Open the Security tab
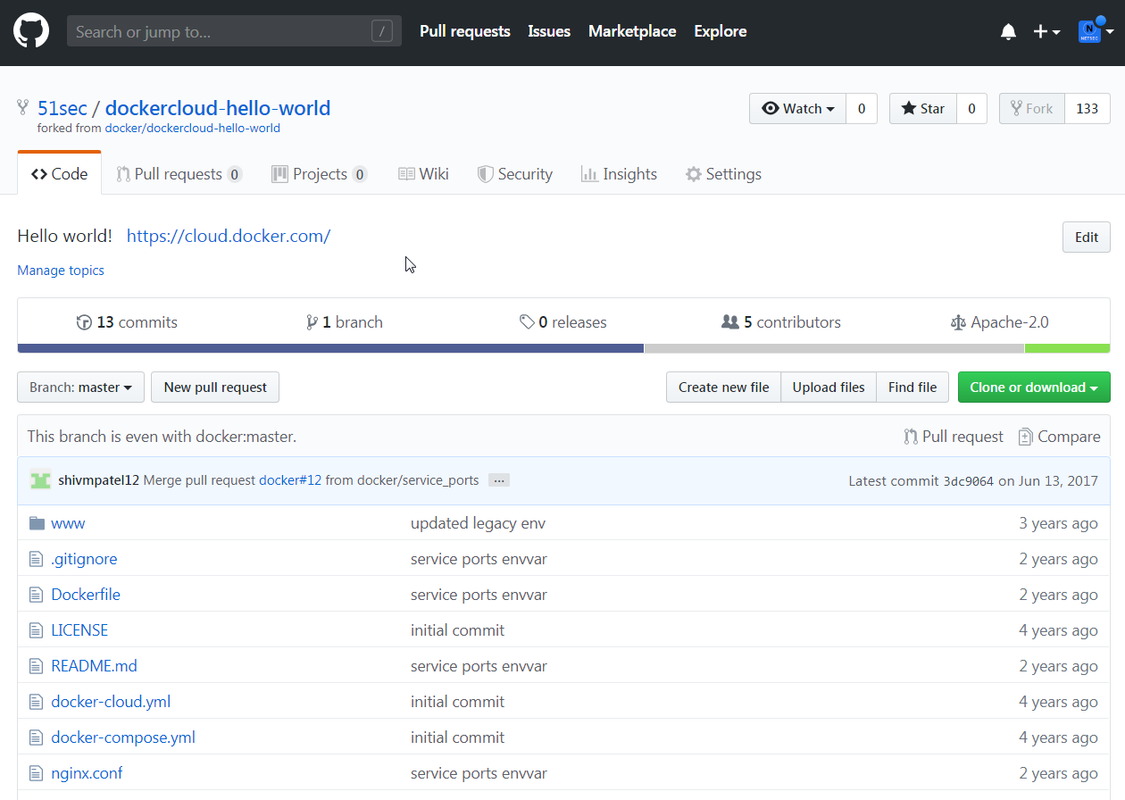The image size is (1125, 800). (515, 174)
